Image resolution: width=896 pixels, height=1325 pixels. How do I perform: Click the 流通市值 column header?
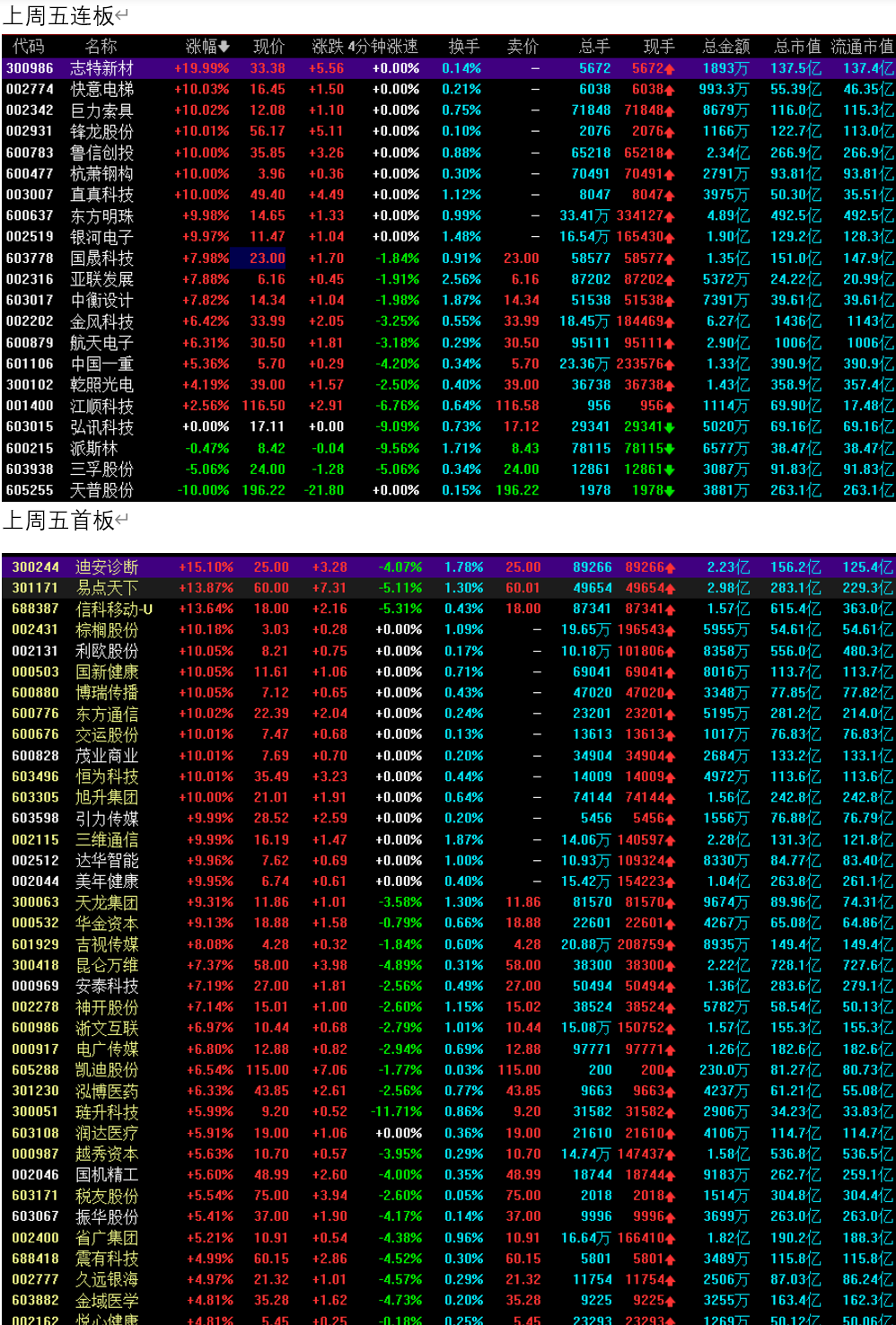[x=862, y=46]
